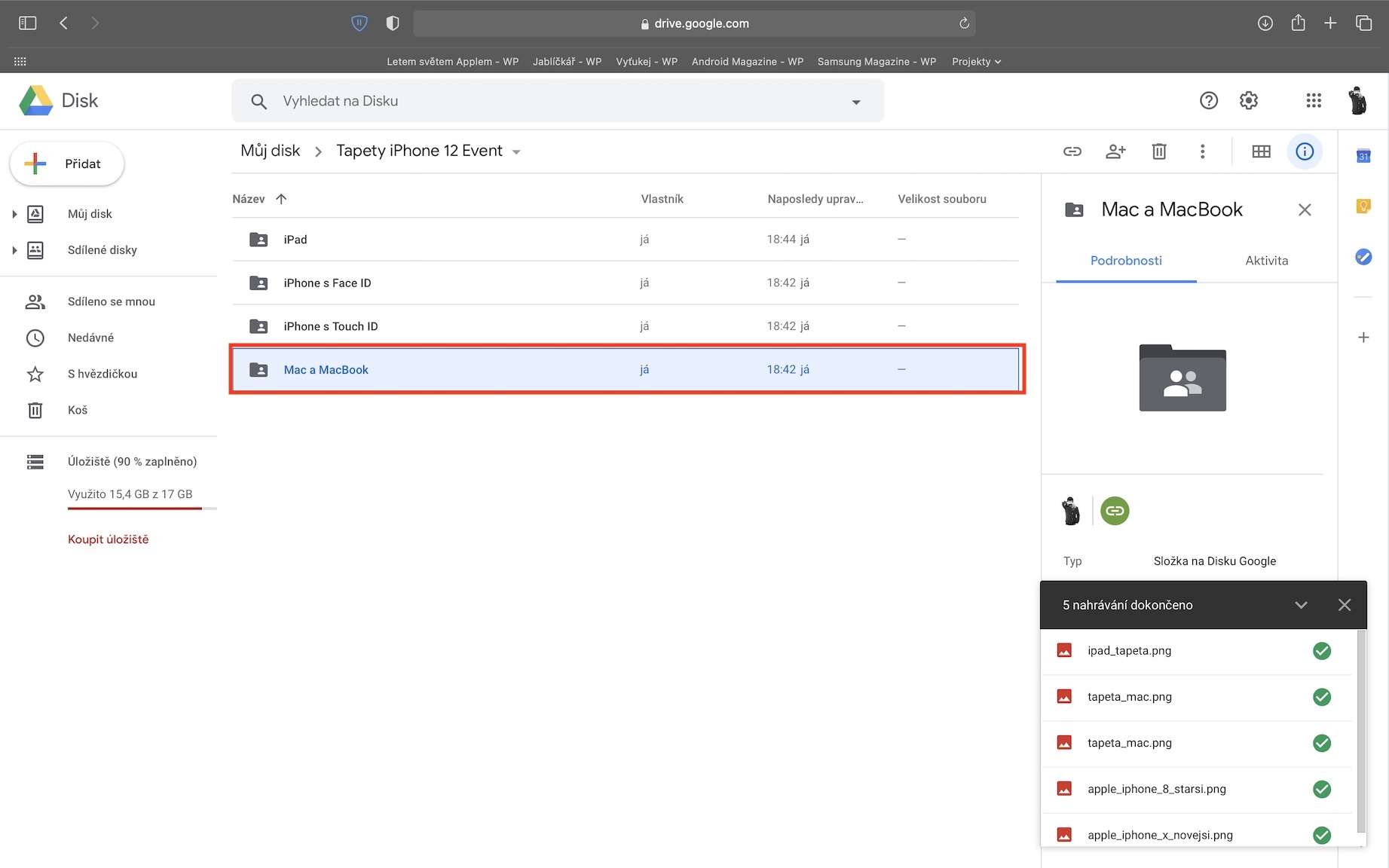Click the get link icon in toolbar
Image resolution: width=1389 pixels, height=868 pixels.
tap(1072, 151)
